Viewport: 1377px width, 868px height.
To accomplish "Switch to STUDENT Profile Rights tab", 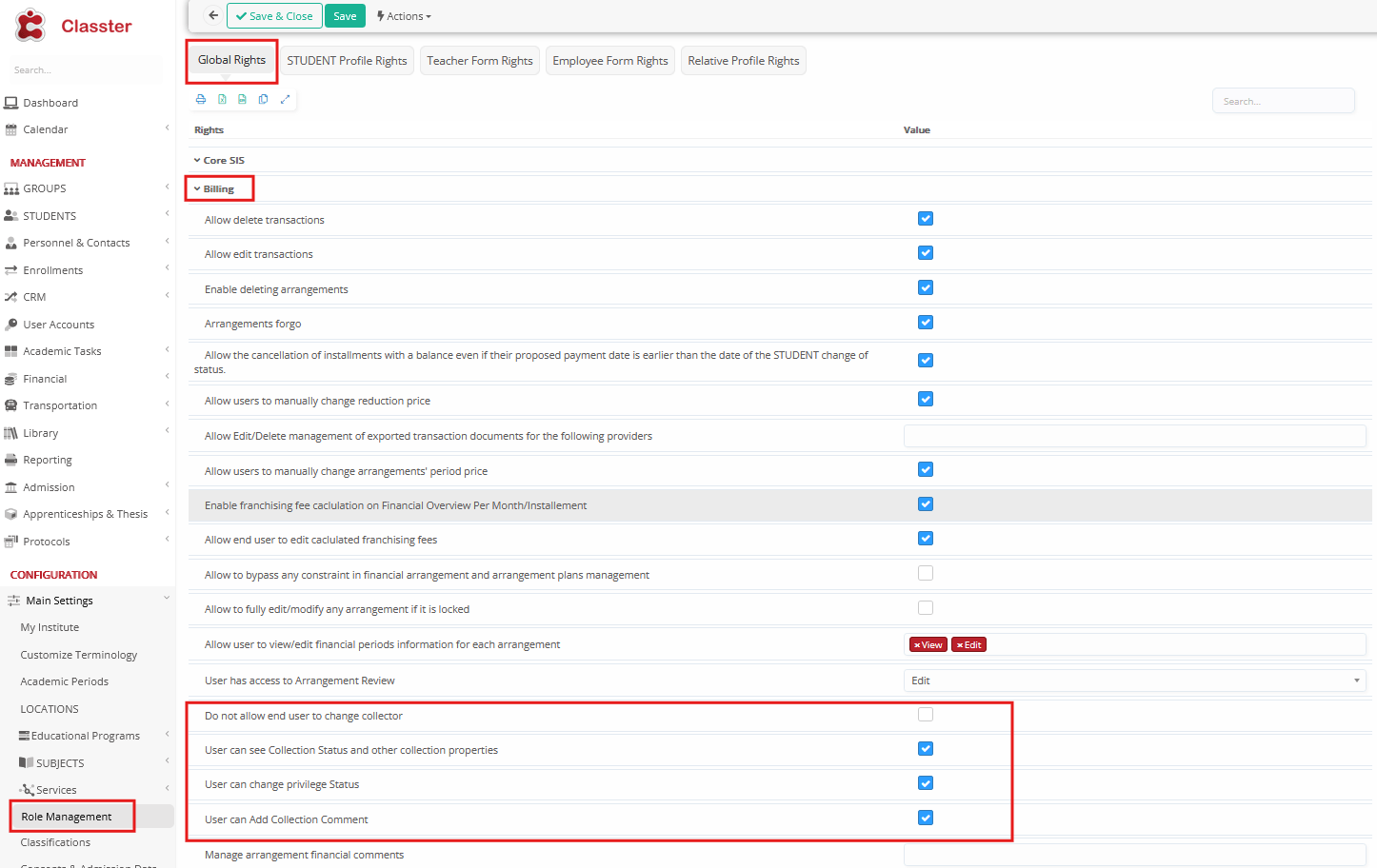I will pyautogui.click(x=347, y=61).
